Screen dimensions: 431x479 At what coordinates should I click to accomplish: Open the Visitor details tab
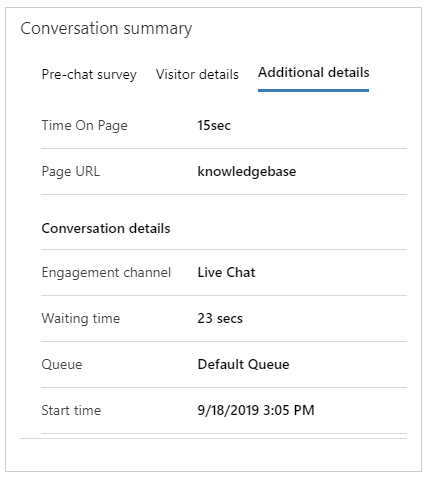tap(197, 74)
